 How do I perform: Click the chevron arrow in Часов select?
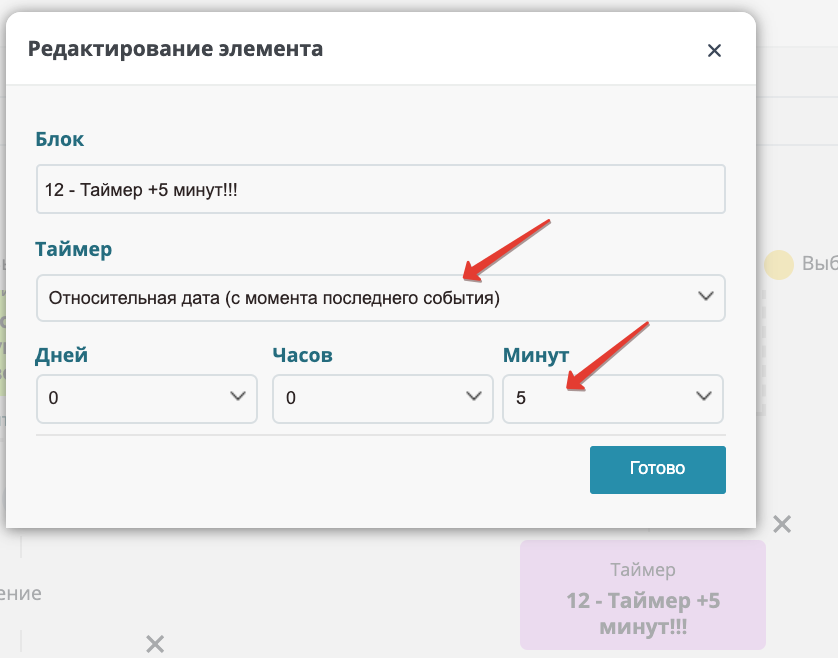click(x=474, y=396)
